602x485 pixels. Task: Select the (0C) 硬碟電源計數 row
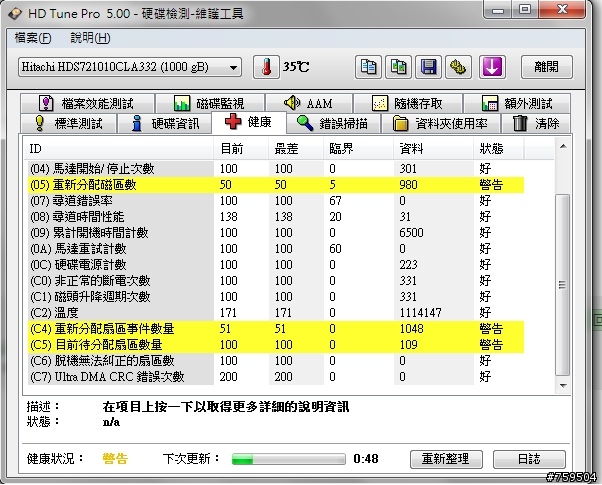(275, 265)
